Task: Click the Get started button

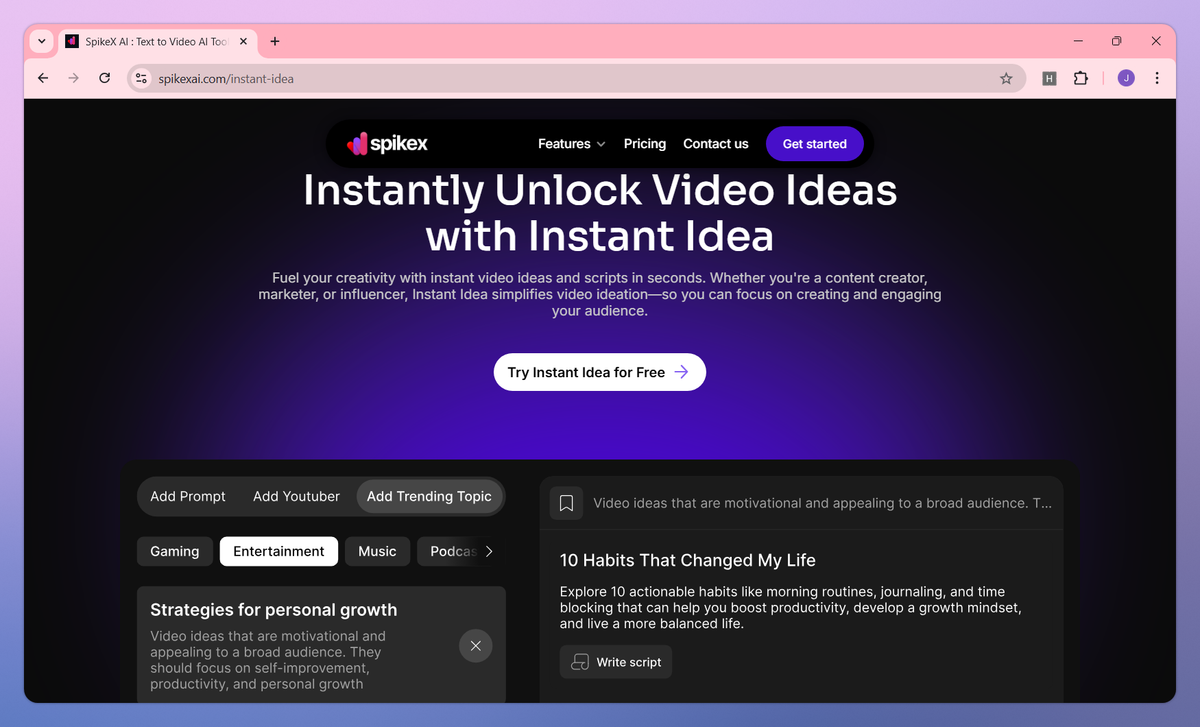Action: (814, 144)
